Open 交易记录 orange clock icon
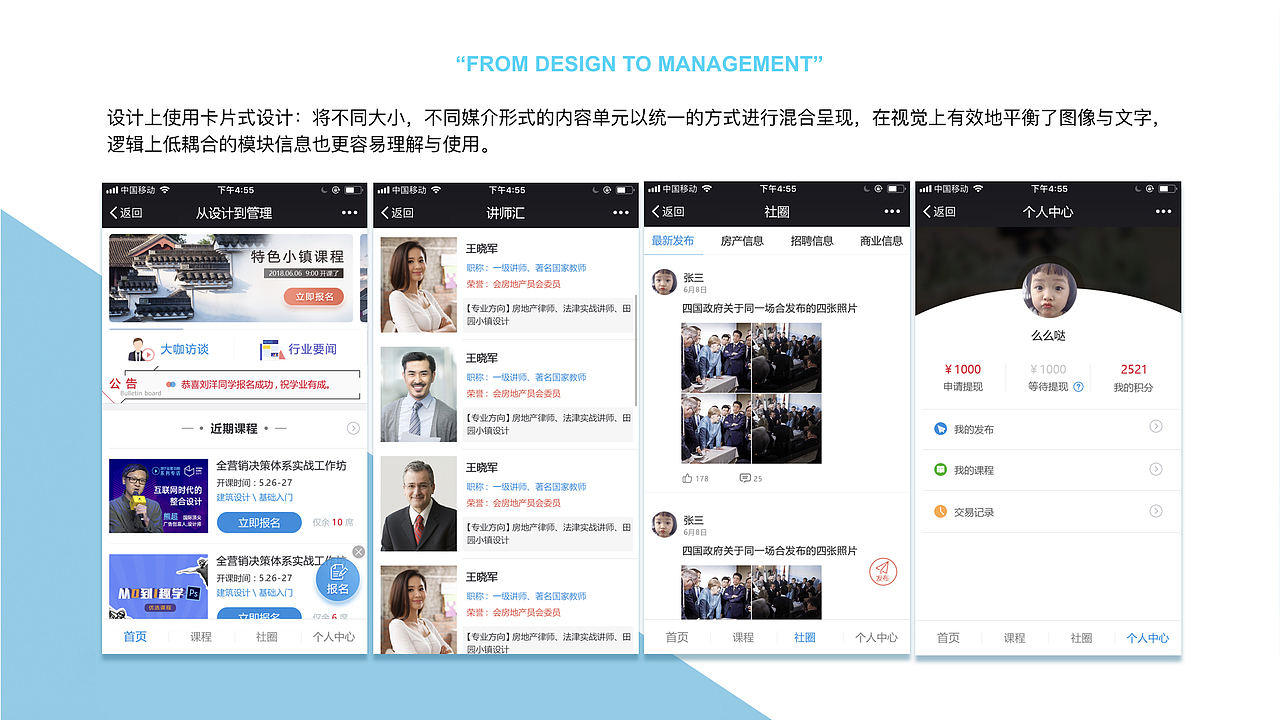This screenshot has height=720, width=1280. (x=940, y=512)
